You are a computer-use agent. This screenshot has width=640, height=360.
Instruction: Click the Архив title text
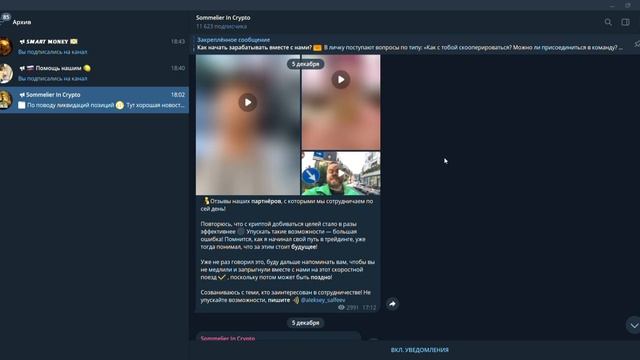(22, 22)
